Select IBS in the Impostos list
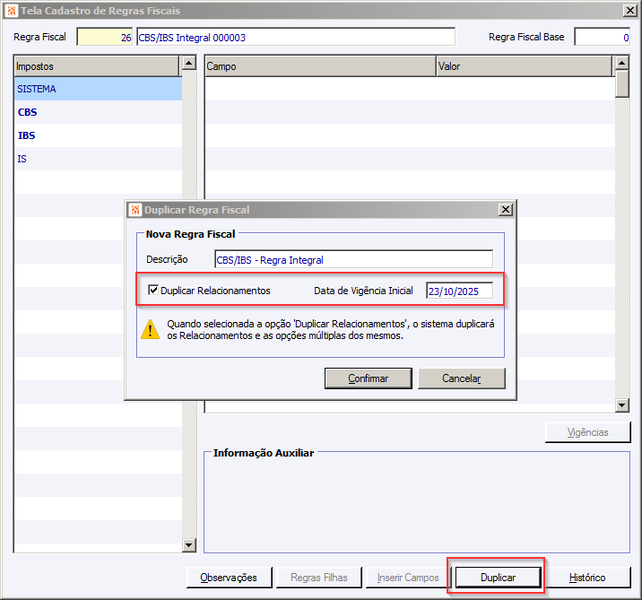This screenshot has width=642, height=600. tap(98, 136)
